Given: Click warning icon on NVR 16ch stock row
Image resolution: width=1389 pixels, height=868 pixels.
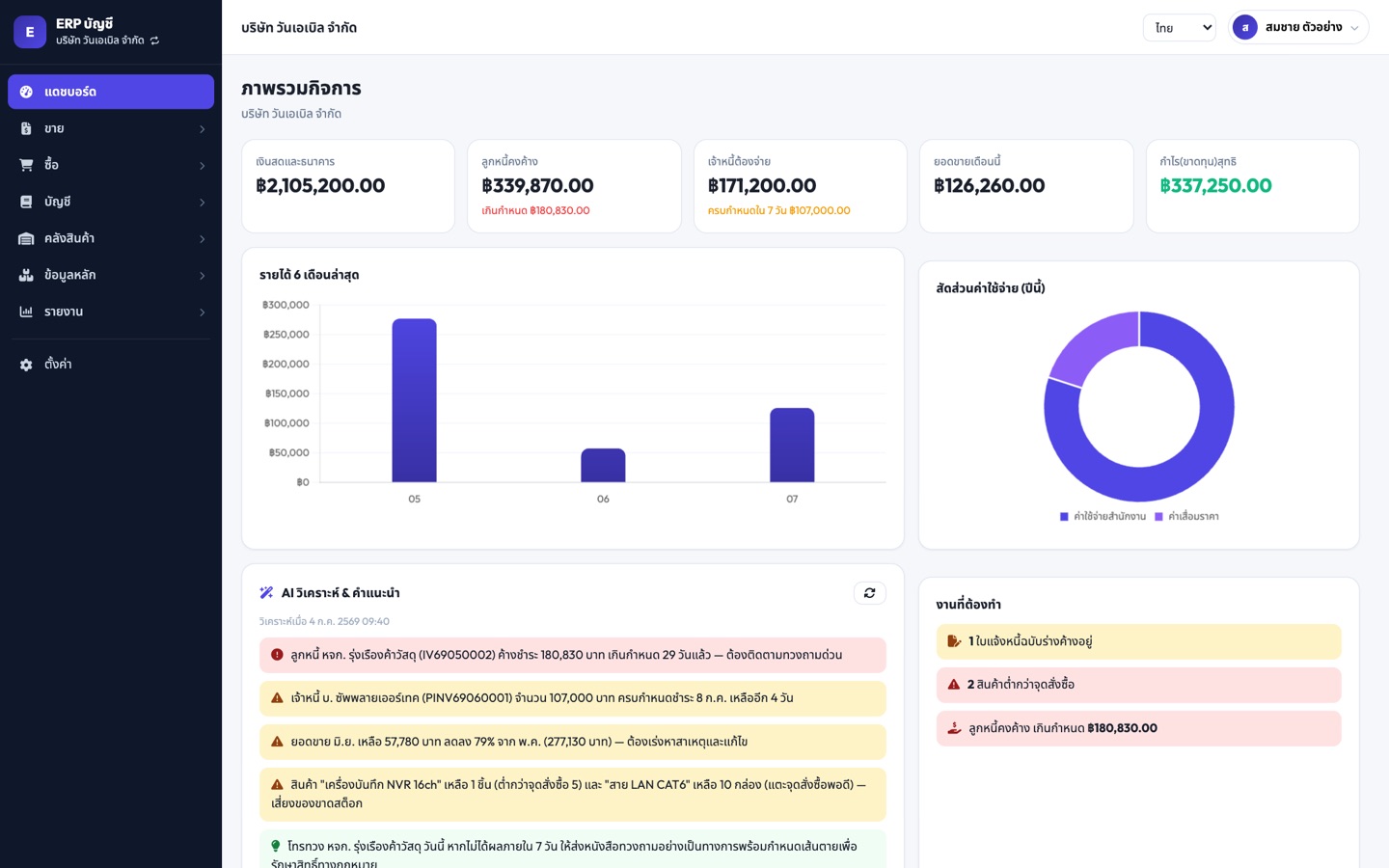Looking at the screenshot, I should (277, 785).
